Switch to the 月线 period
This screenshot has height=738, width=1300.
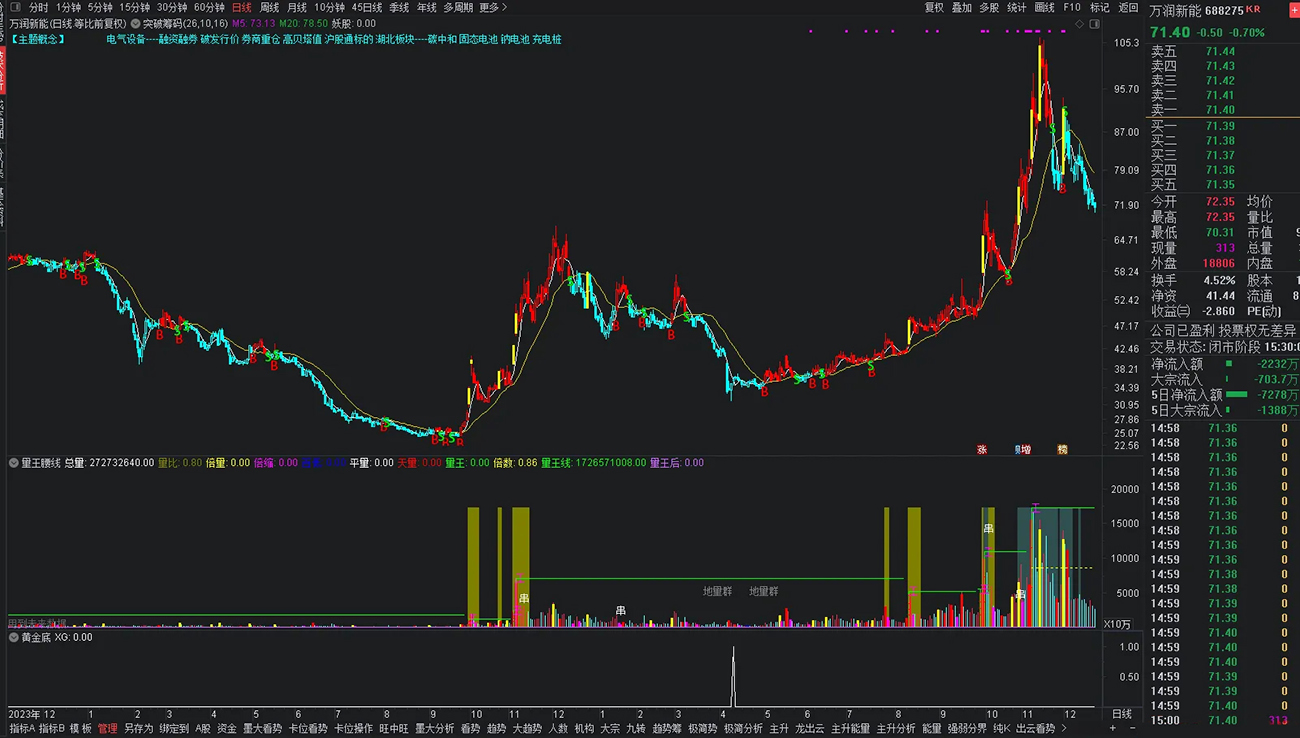click(x=297, y=7)
